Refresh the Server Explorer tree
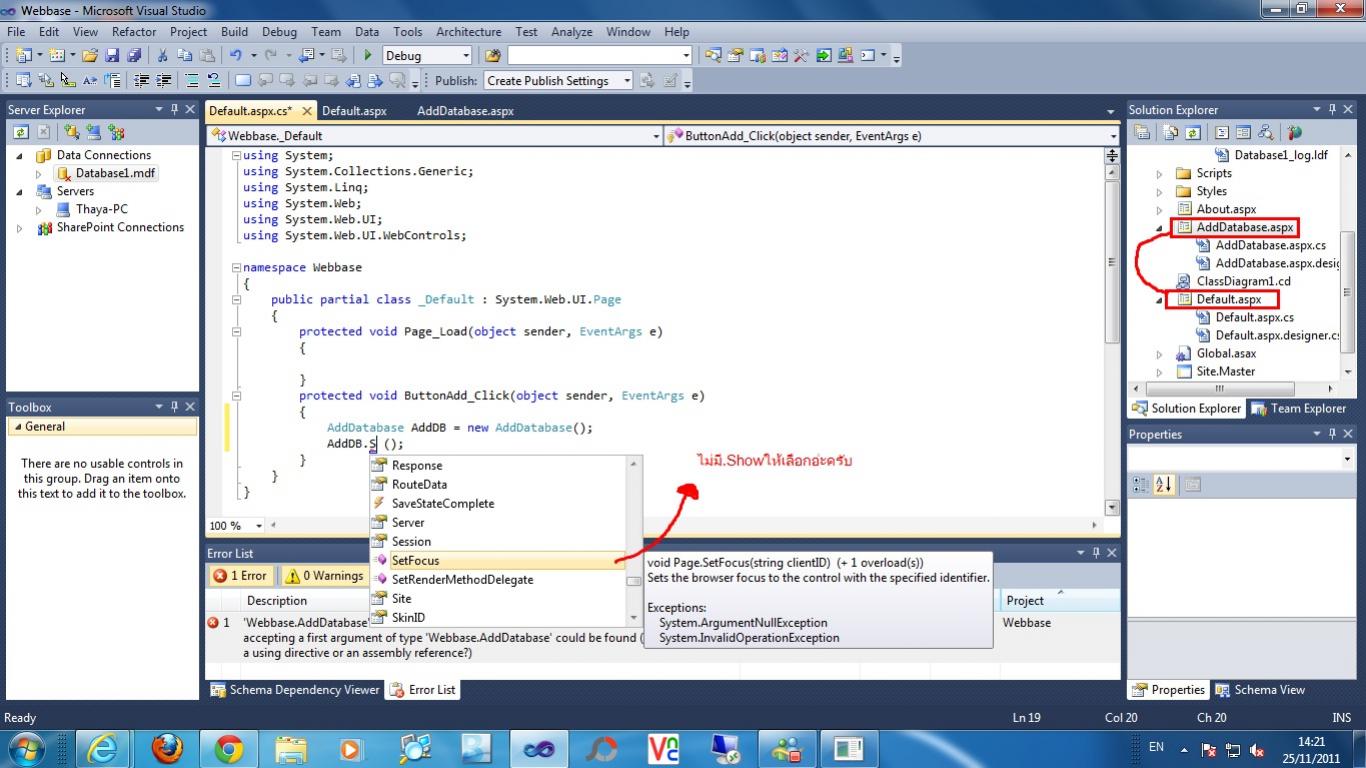1366x768 pixels. point(21,132)
